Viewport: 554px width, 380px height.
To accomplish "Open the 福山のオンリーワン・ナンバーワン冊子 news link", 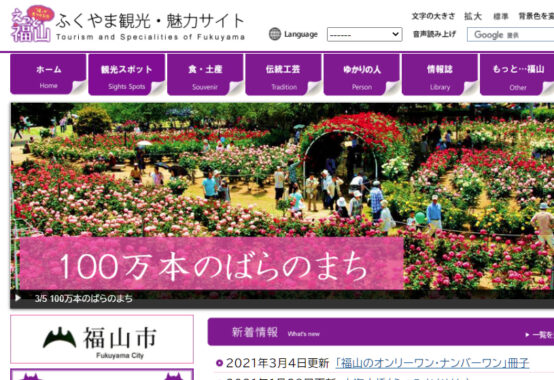I will pyautogui.click(x=432, y=363).
